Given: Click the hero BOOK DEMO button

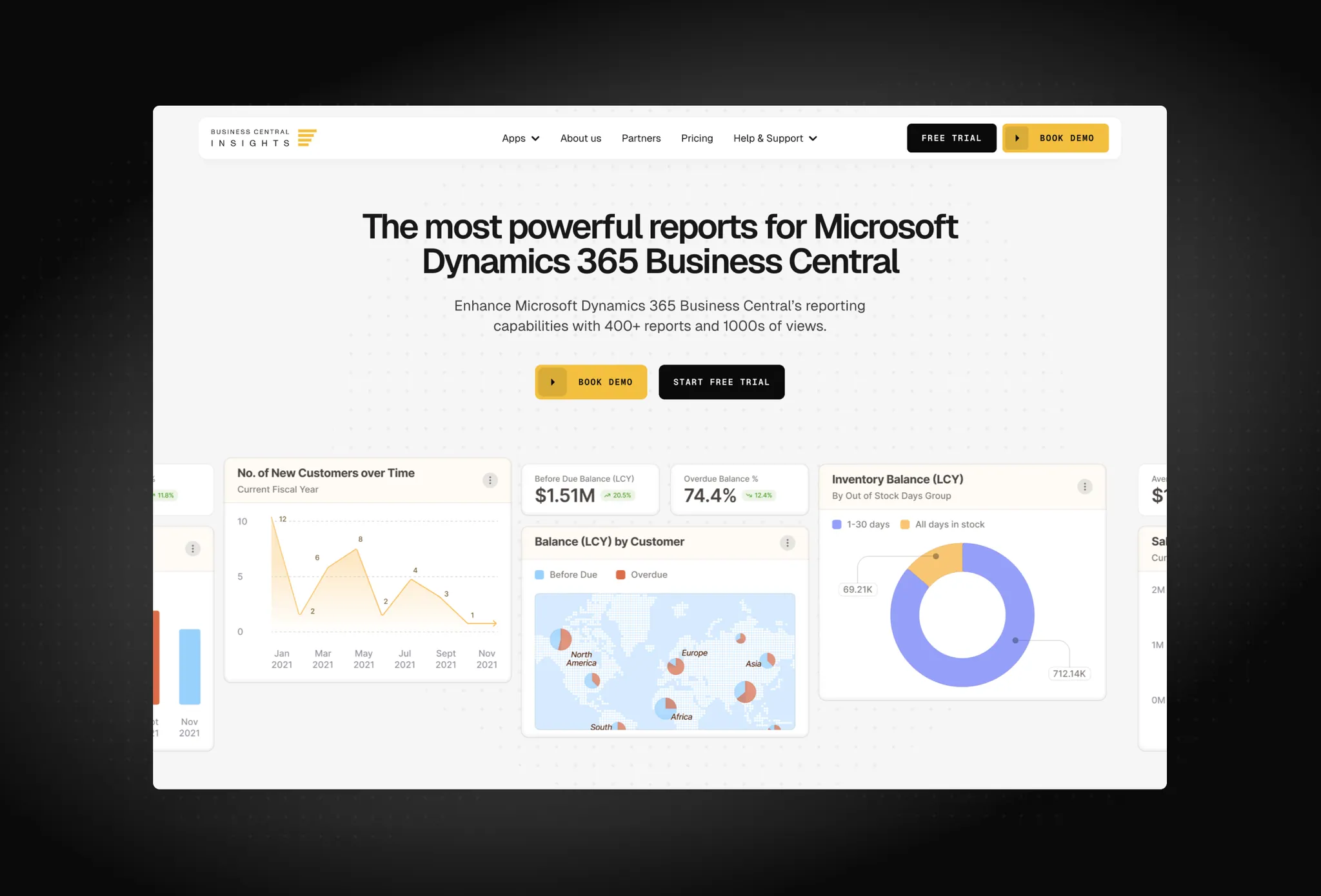Looking at the screenshot, I should click(591, 382).
